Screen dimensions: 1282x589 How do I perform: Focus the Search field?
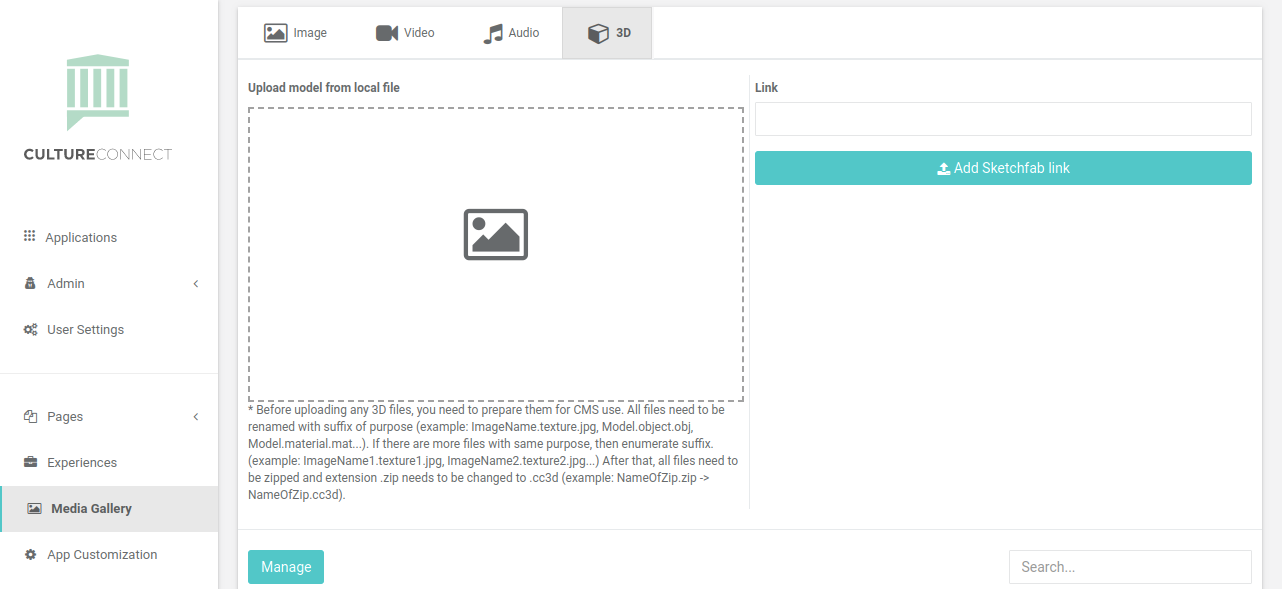click(1130, 567)
